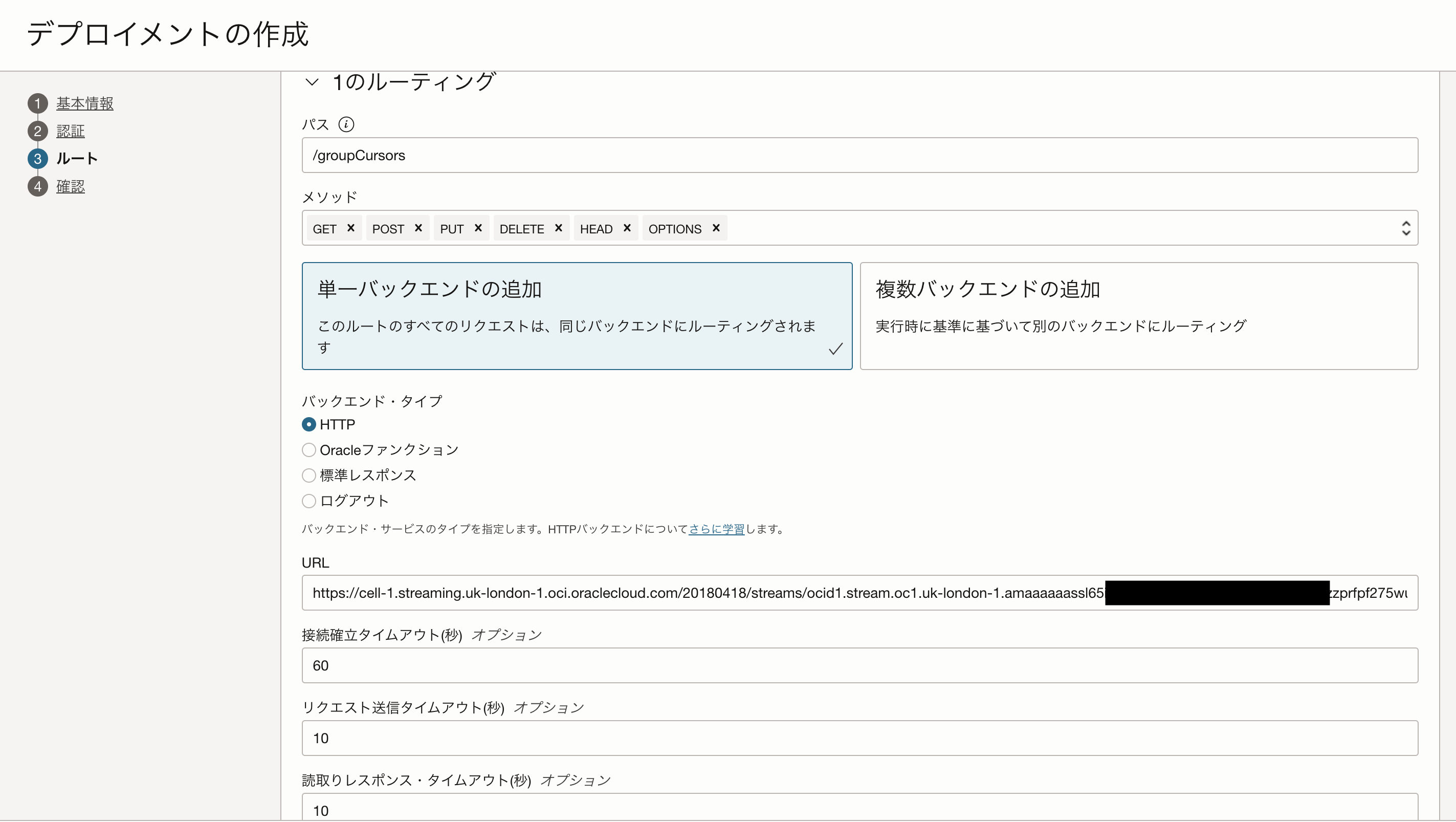The image size is (1456, 822).
Task: Remove the DELETE method chip
Action: point(559,228)
